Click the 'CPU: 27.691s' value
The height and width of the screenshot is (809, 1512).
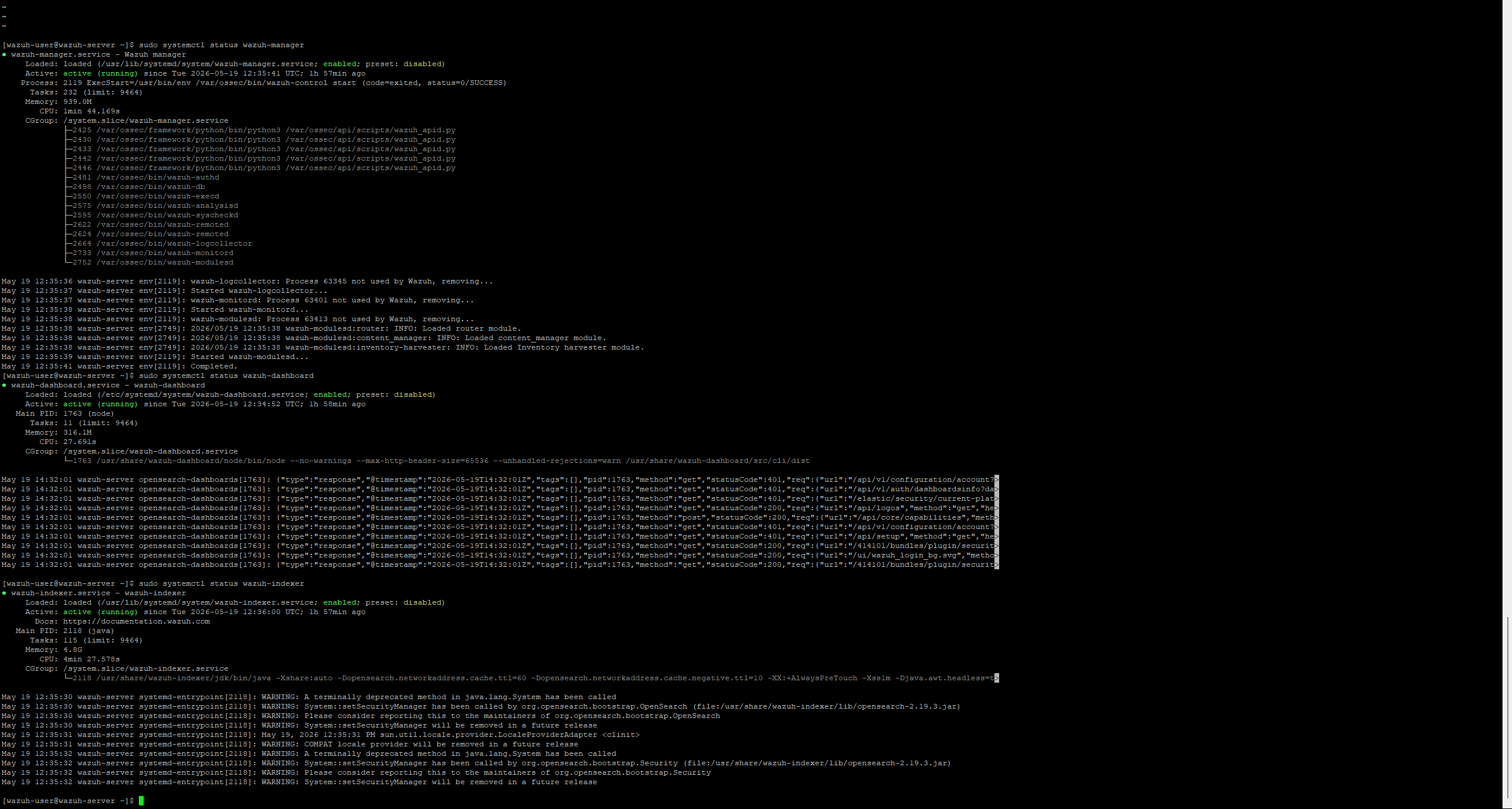(80, 442)
